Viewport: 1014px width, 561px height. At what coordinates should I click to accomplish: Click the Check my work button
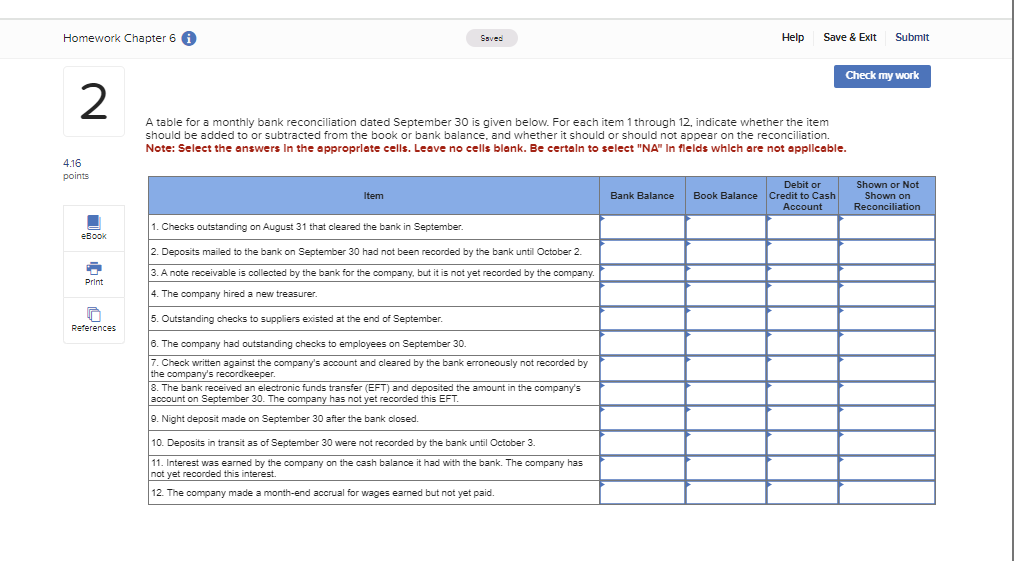(x=882, y=76)
